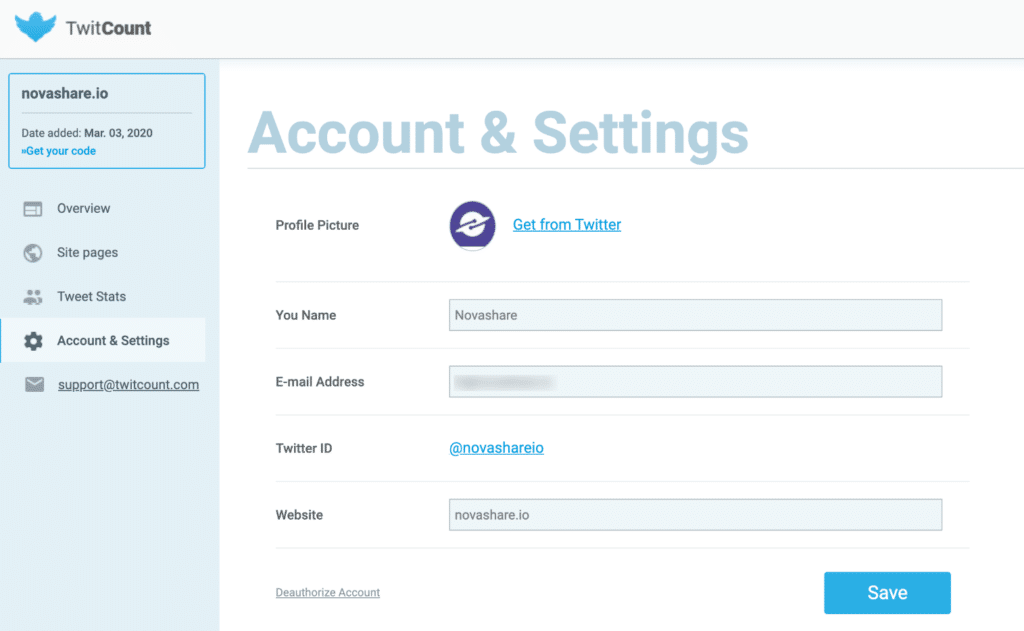The width and height of the screenshot is (1024, 631).
Task: Focus the Website input field
Action: pyautogui.click(x=696, y=515)
